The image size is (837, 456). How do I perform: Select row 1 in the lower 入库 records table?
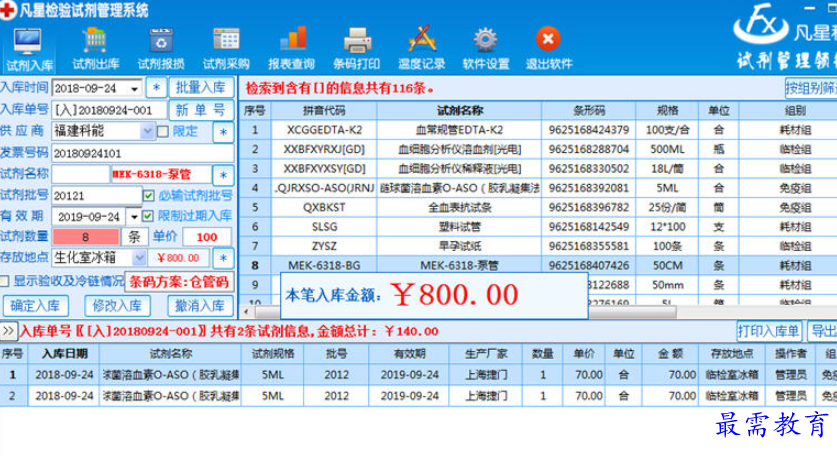point(418,375)
